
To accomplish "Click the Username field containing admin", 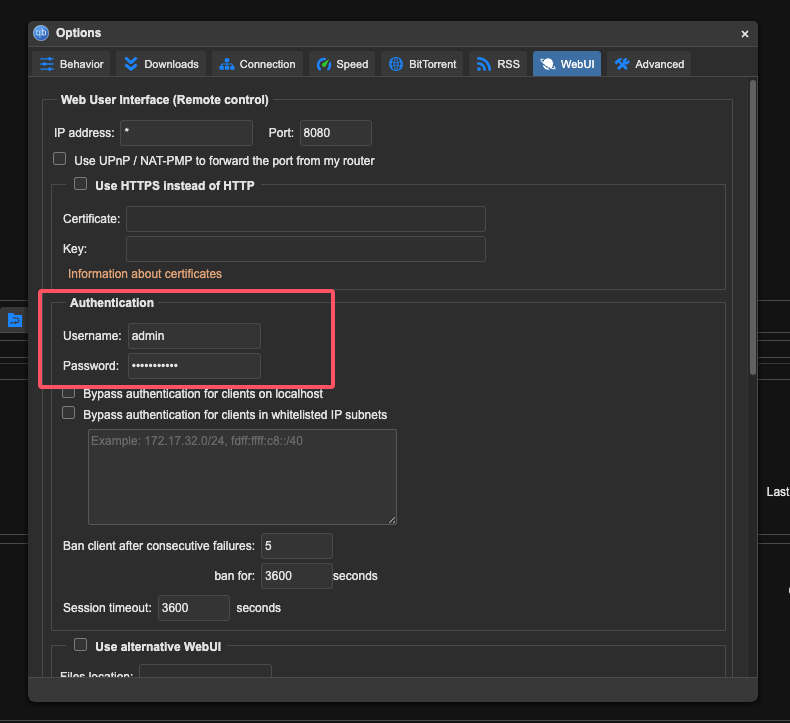I will [x=194, y=336].
